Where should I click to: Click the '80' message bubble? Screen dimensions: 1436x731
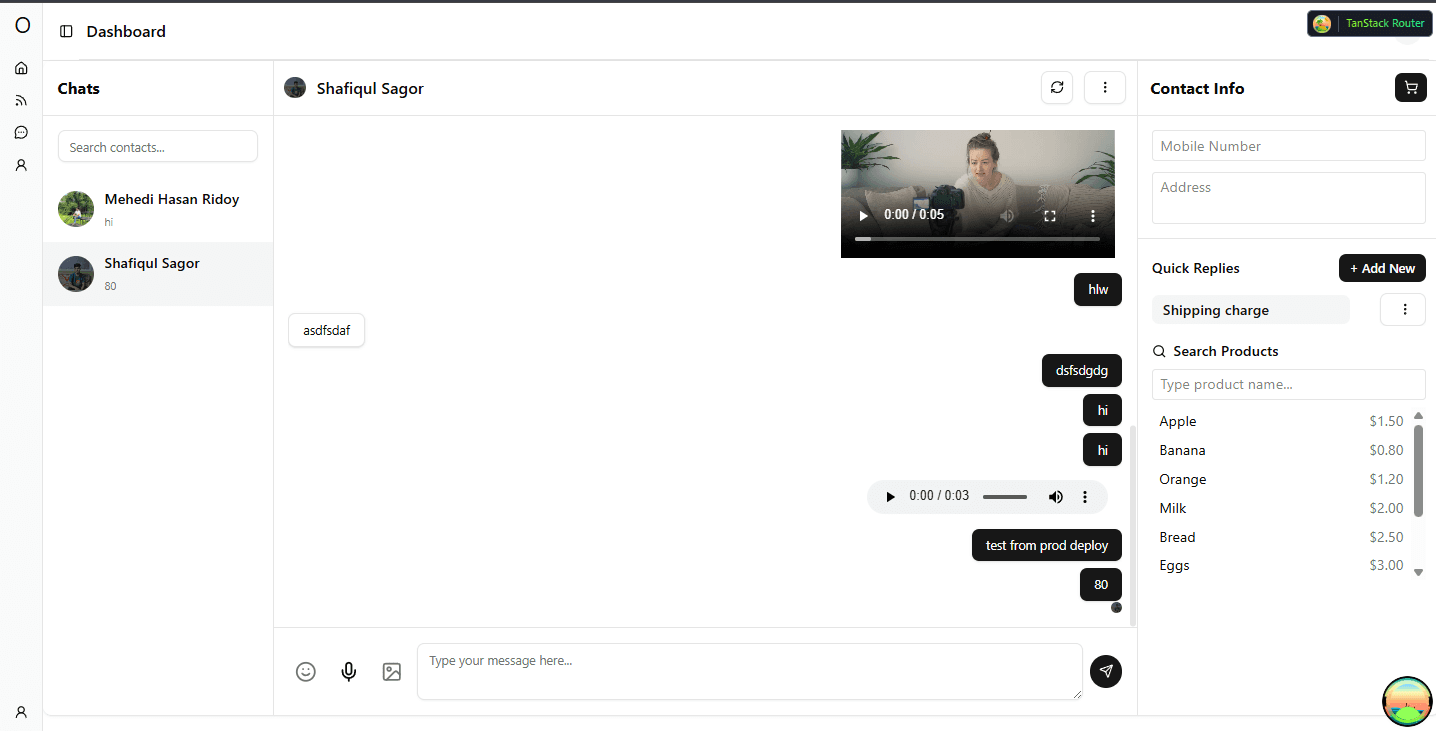point(1101,584)
